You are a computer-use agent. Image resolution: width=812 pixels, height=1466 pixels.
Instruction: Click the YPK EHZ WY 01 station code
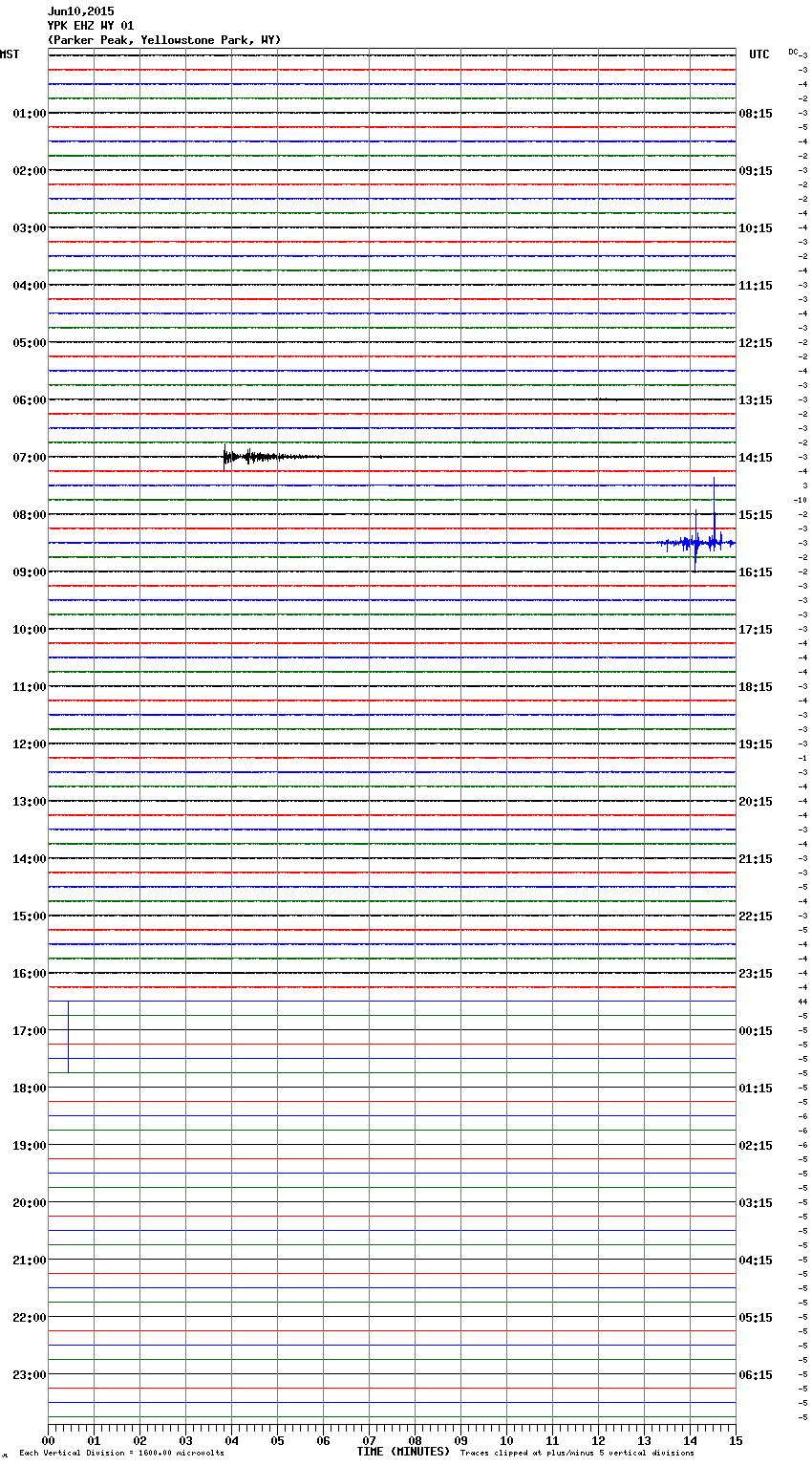[91, 26]
